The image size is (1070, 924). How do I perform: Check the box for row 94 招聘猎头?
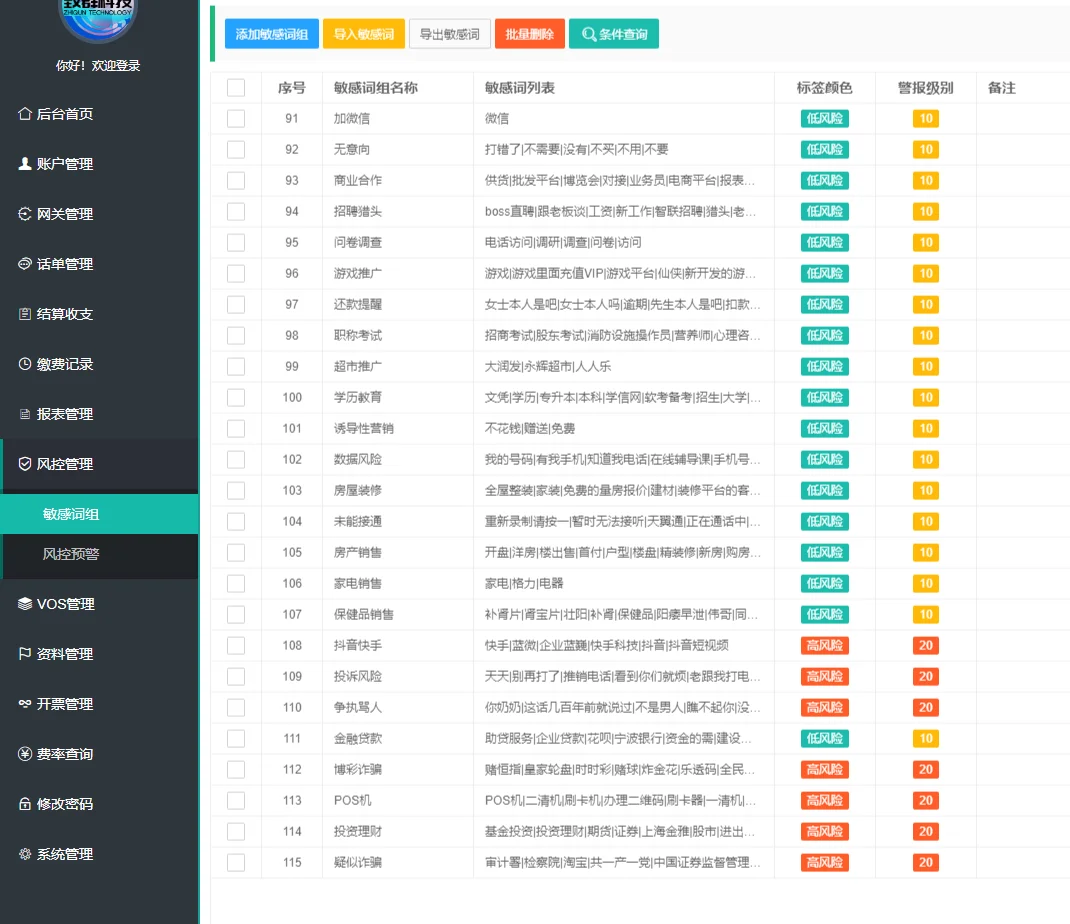(236, 211)
